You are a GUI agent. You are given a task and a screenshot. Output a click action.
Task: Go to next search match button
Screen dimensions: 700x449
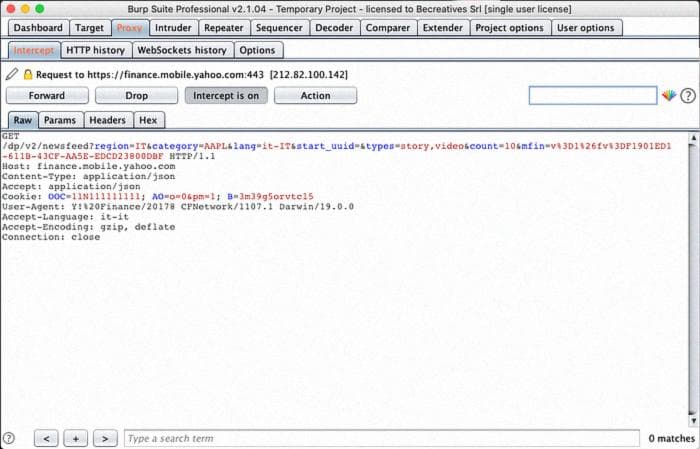coord(105,438)
